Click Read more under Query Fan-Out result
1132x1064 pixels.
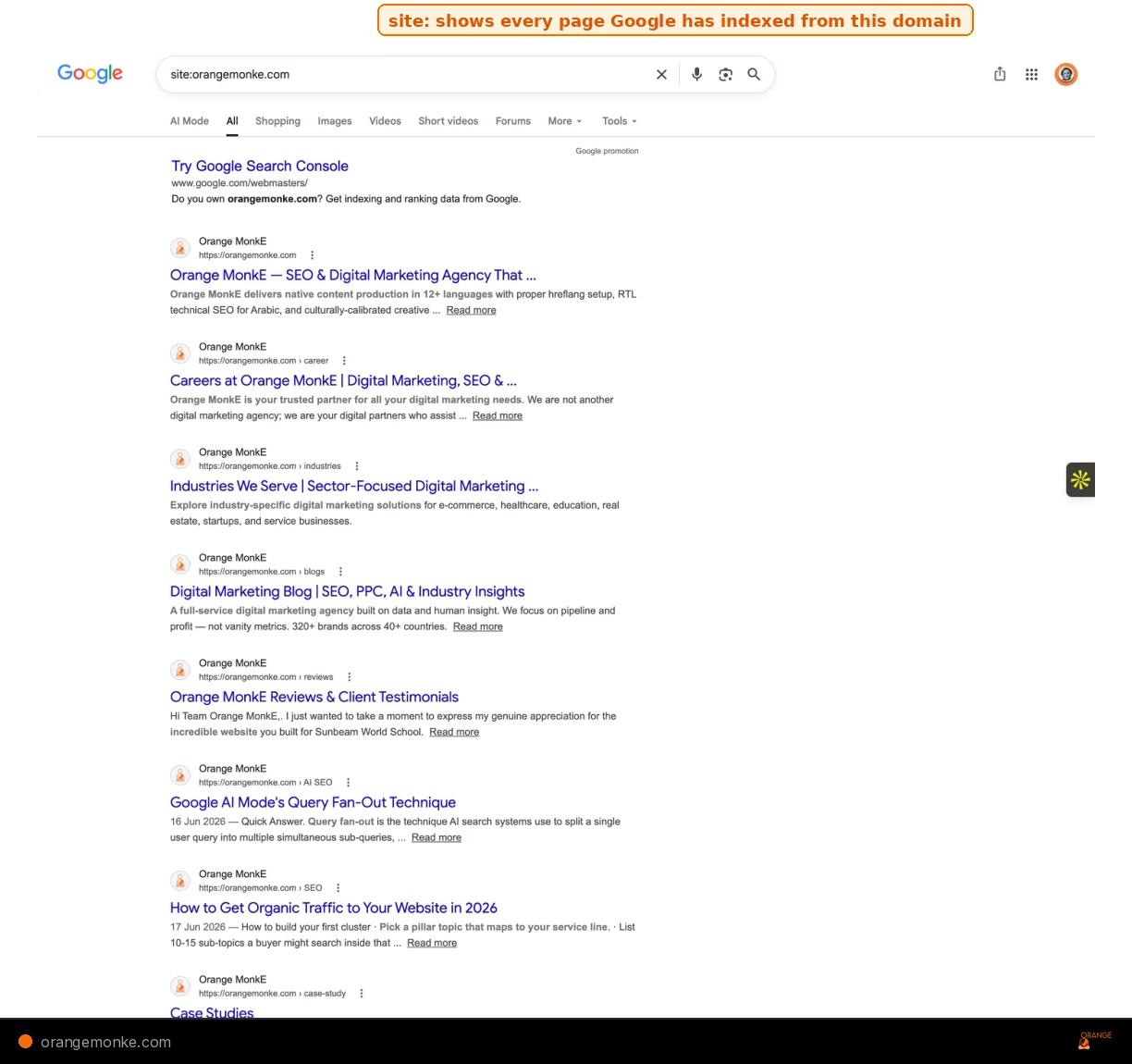coord(437,838)
